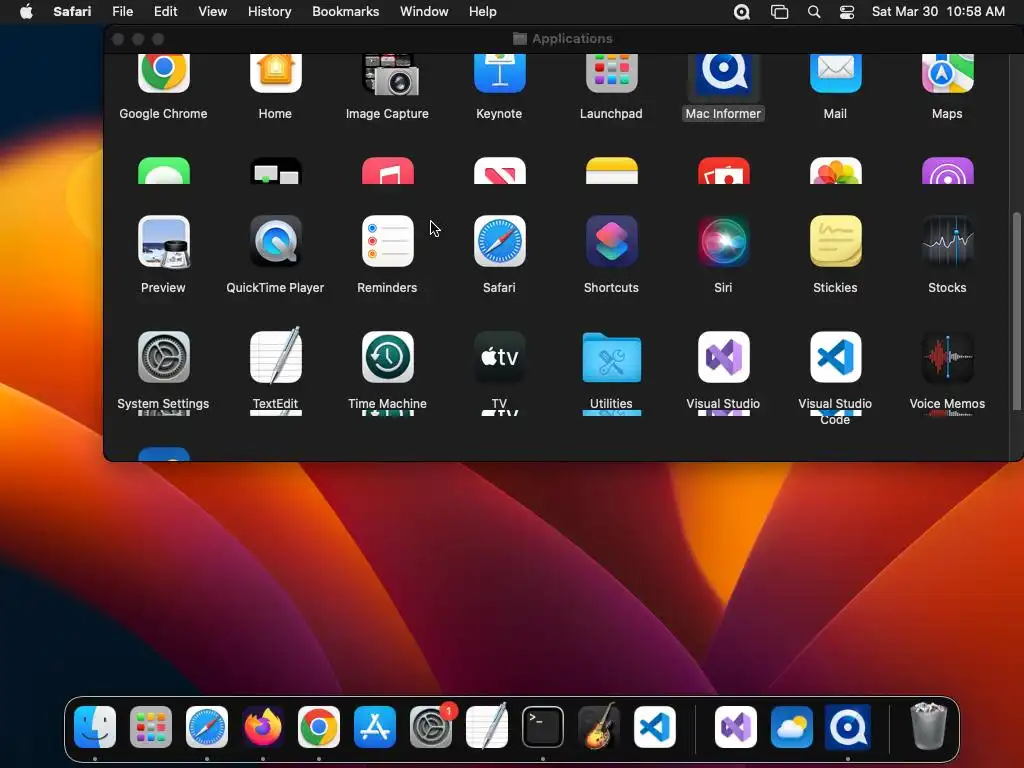This screenshot has height=768, width=1024.
Task: Launch GarageBand from the Dock
Action: tap(599, 726)
